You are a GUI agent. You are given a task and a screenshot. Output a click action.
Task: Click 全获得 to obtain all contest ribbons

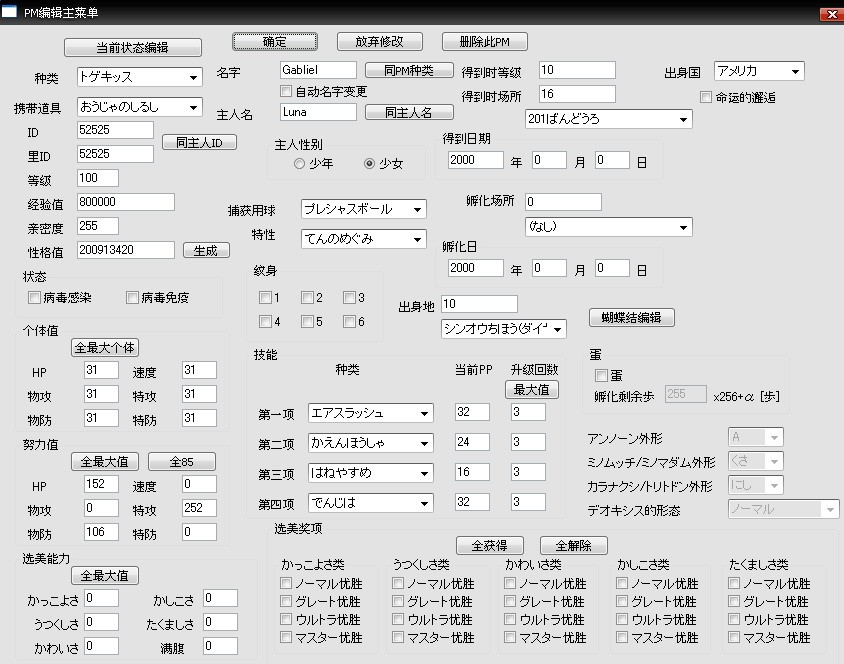click(x=489, y=545)
